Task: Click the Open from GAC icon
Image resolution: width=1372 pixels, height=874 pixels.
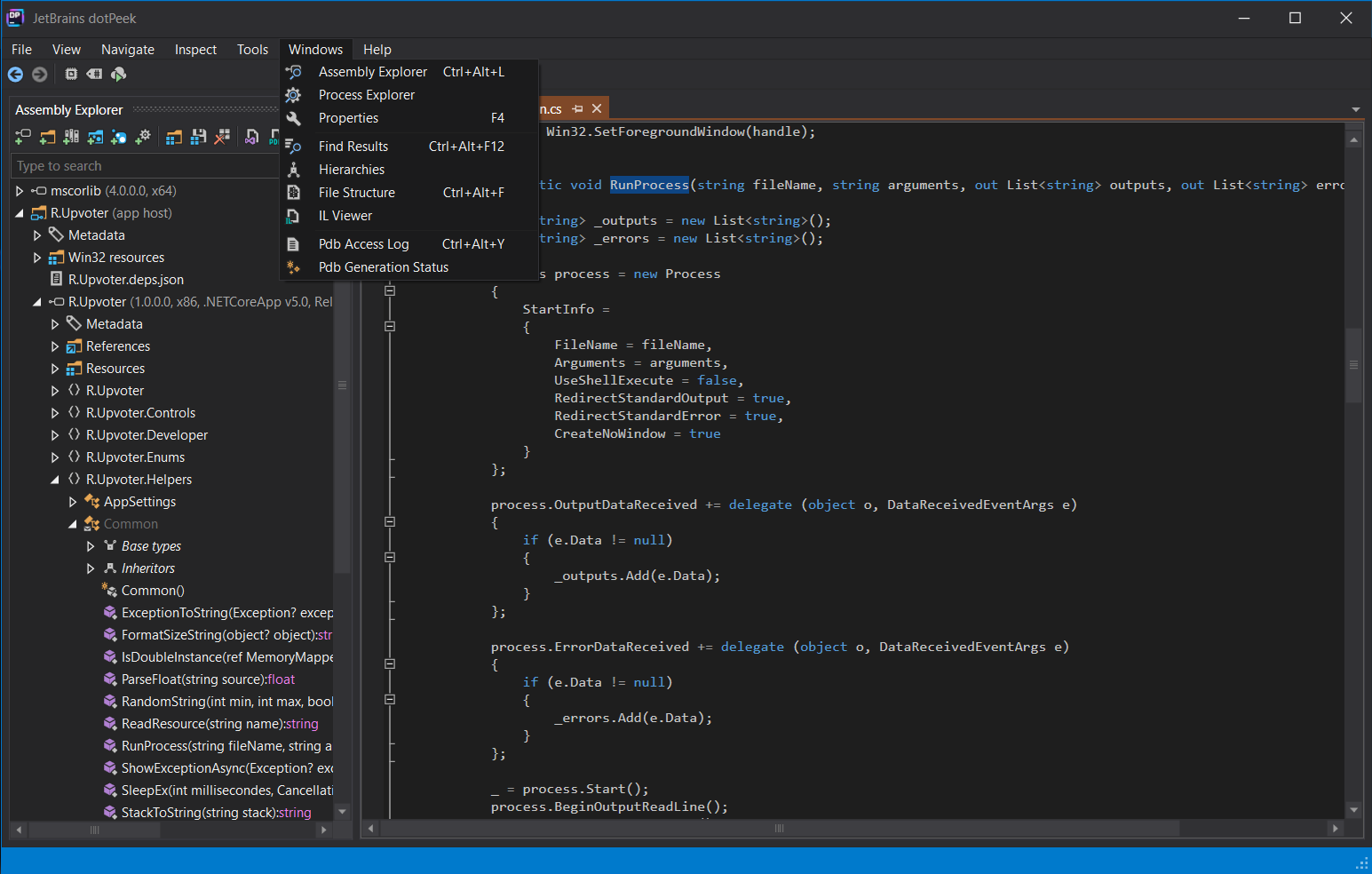Action: pos(71,137)
